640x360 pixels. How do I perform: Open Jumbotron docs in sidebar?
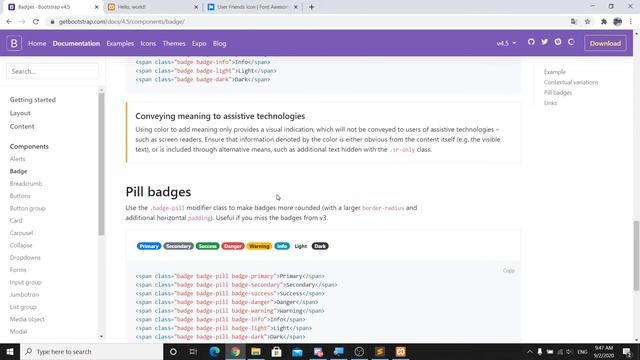tap(24, 295)
